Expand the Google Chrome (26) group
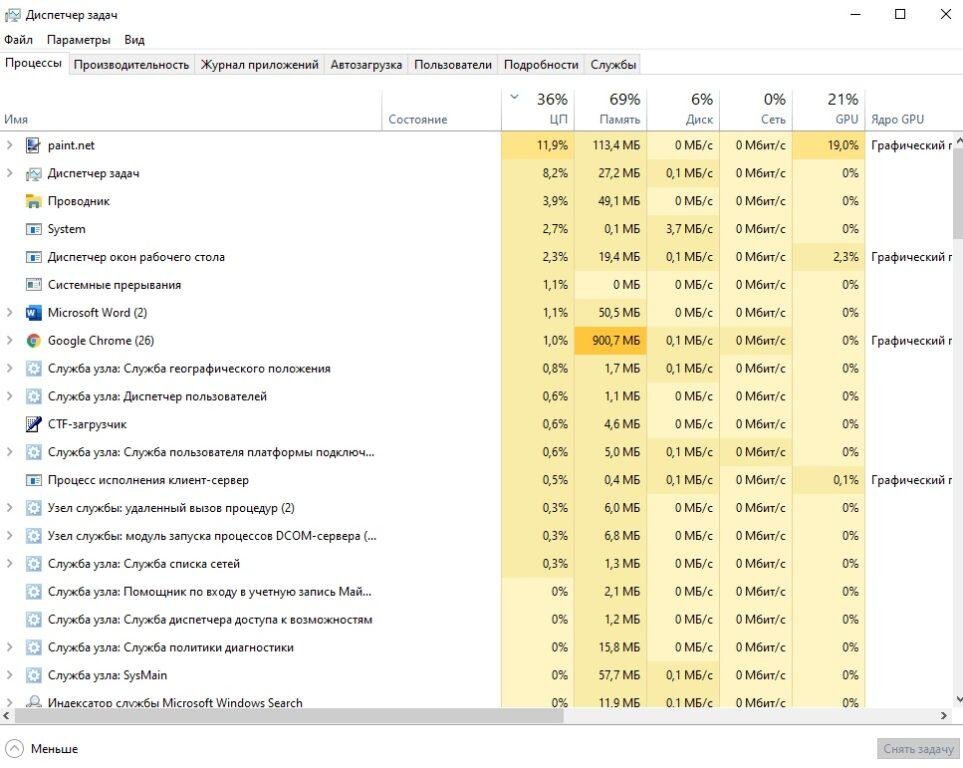The image size is (963, 768). click(9, 340)
